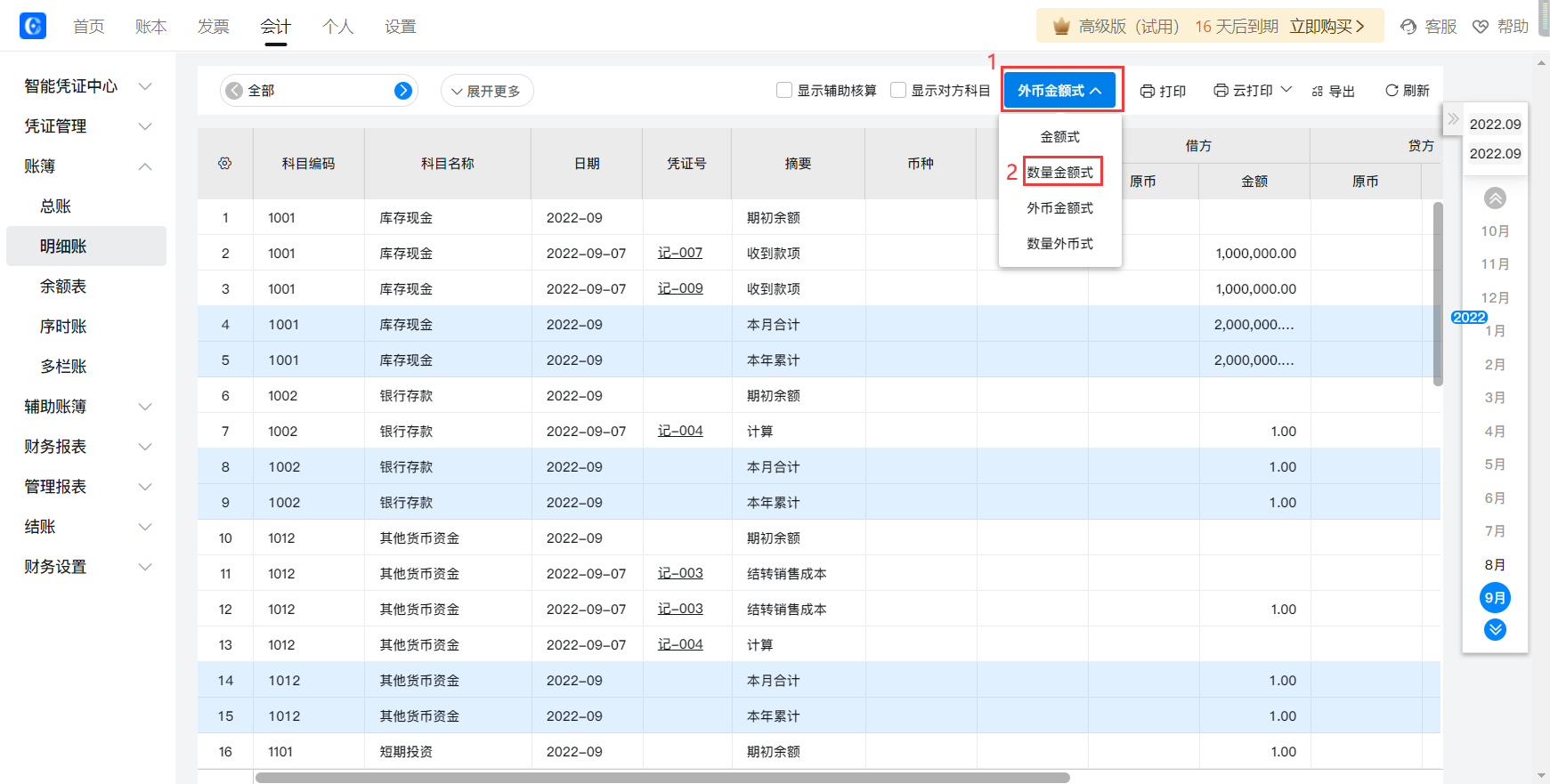Open voucher 记-003 in row 11
The image size is (1550, 784).
[680, 573]
